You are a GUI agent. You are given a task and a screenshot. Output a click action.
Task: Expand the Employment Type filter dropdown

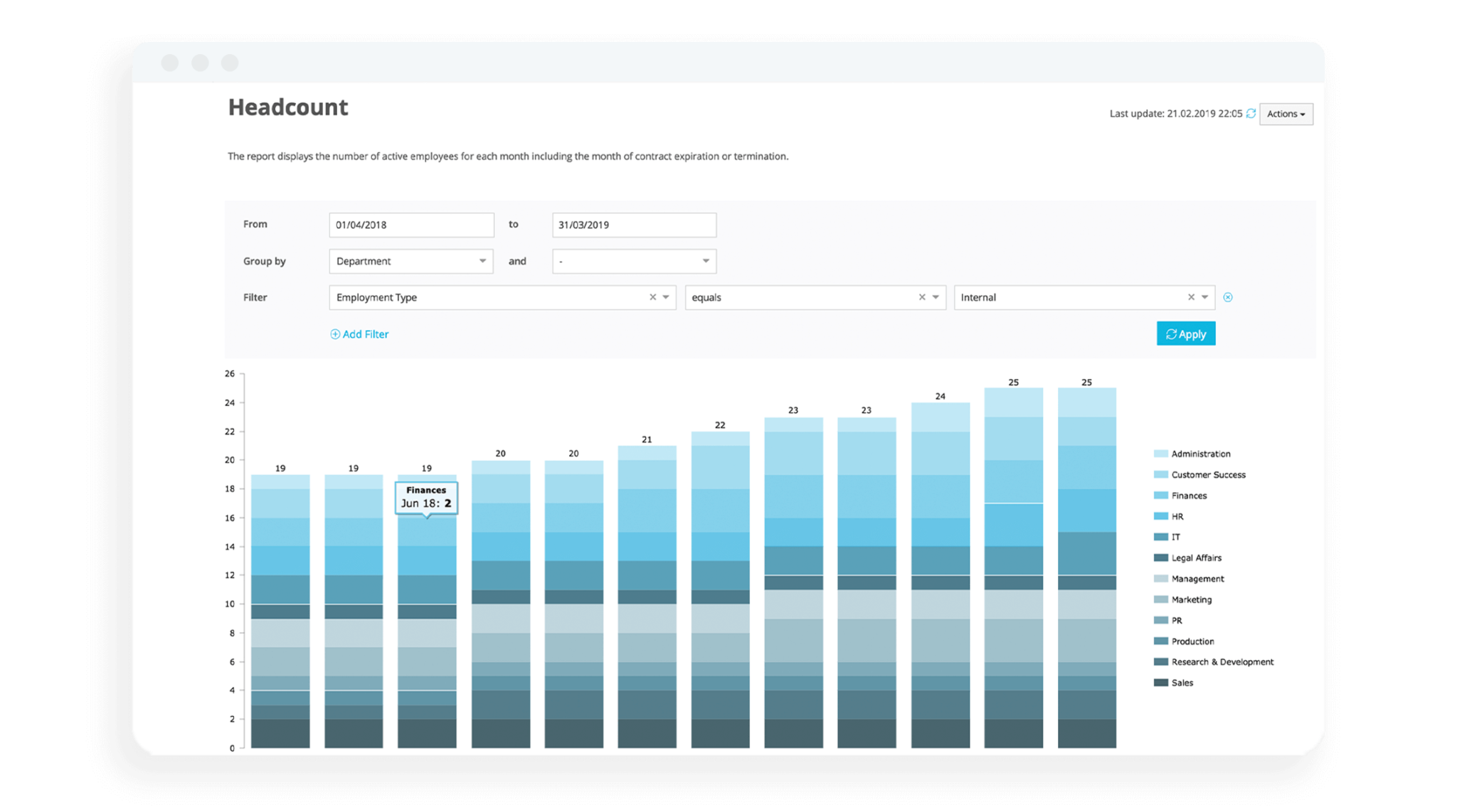[666, 297]
